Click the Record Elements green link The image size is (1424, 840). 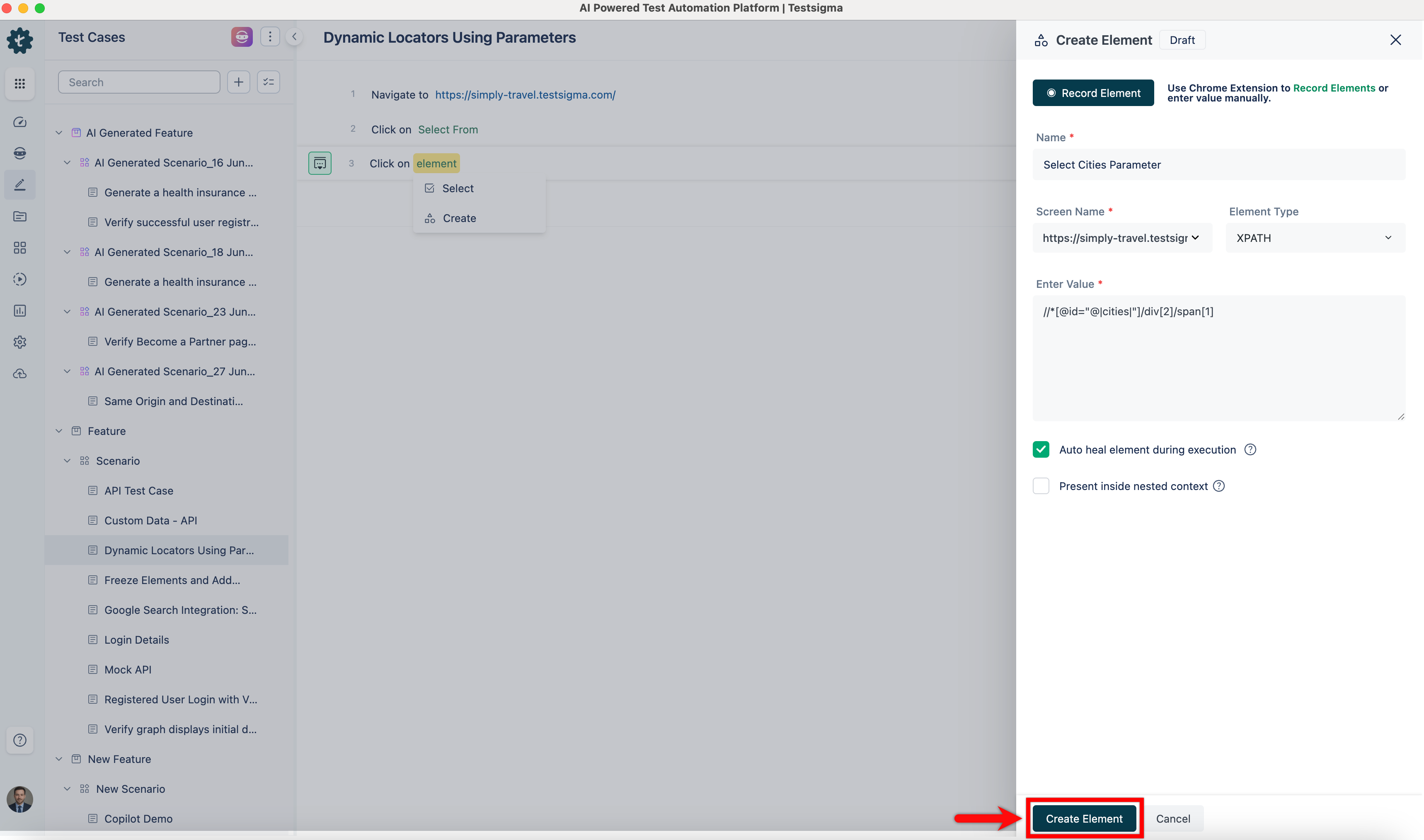coord(1333,88)
